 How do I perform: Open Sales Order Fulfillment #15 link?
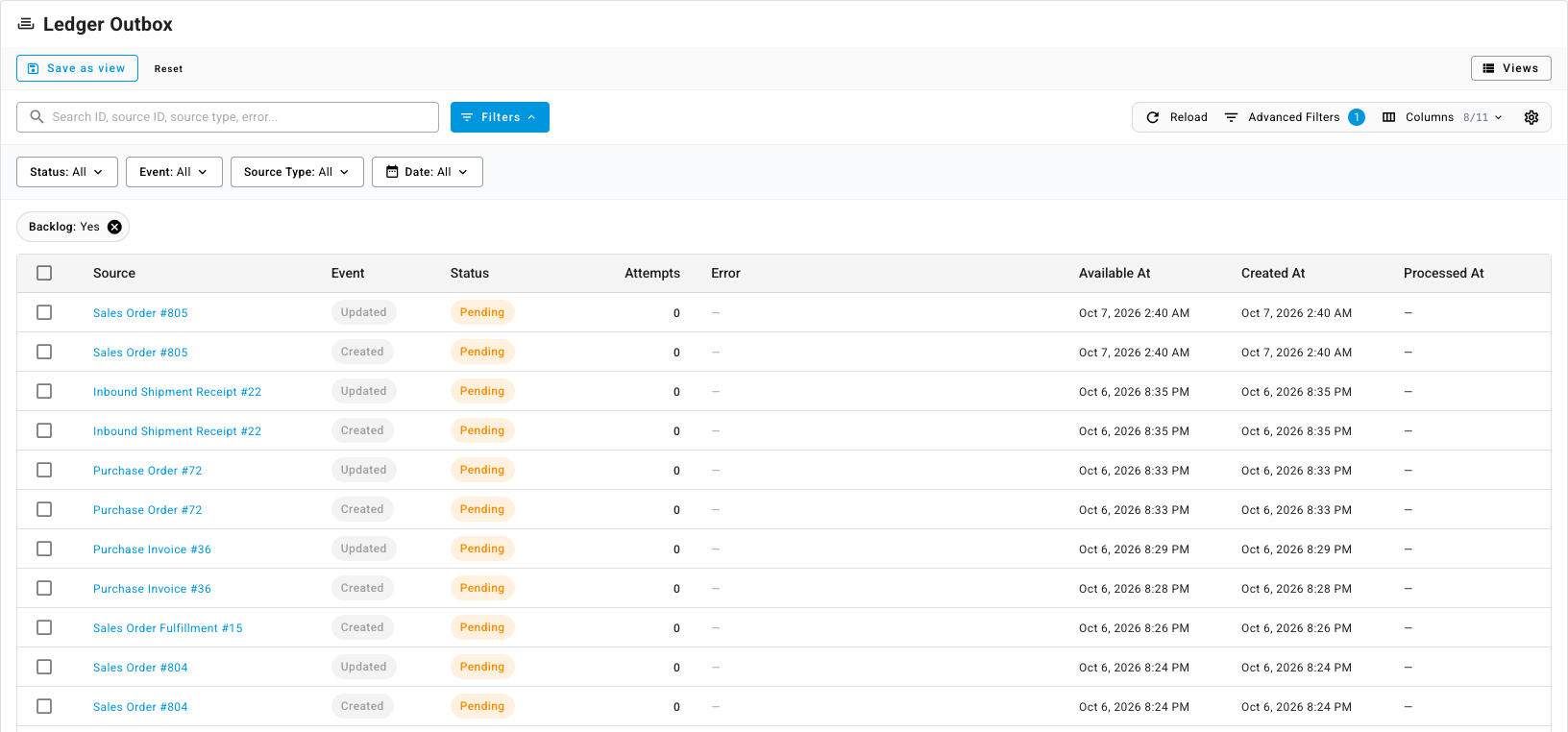(168, 628)
